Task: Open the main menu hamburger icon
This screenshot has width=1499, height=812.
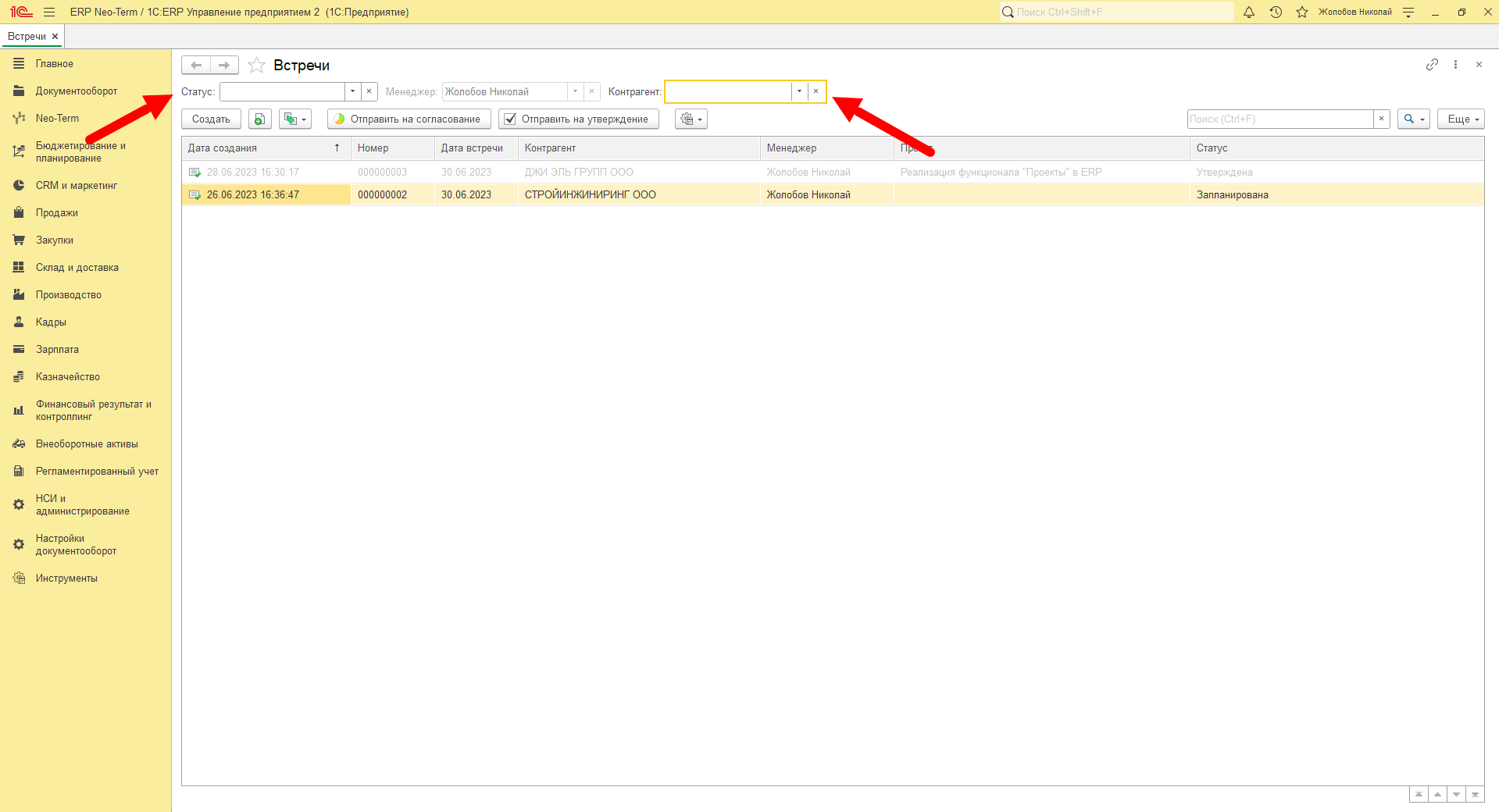Action: [49, 12]
